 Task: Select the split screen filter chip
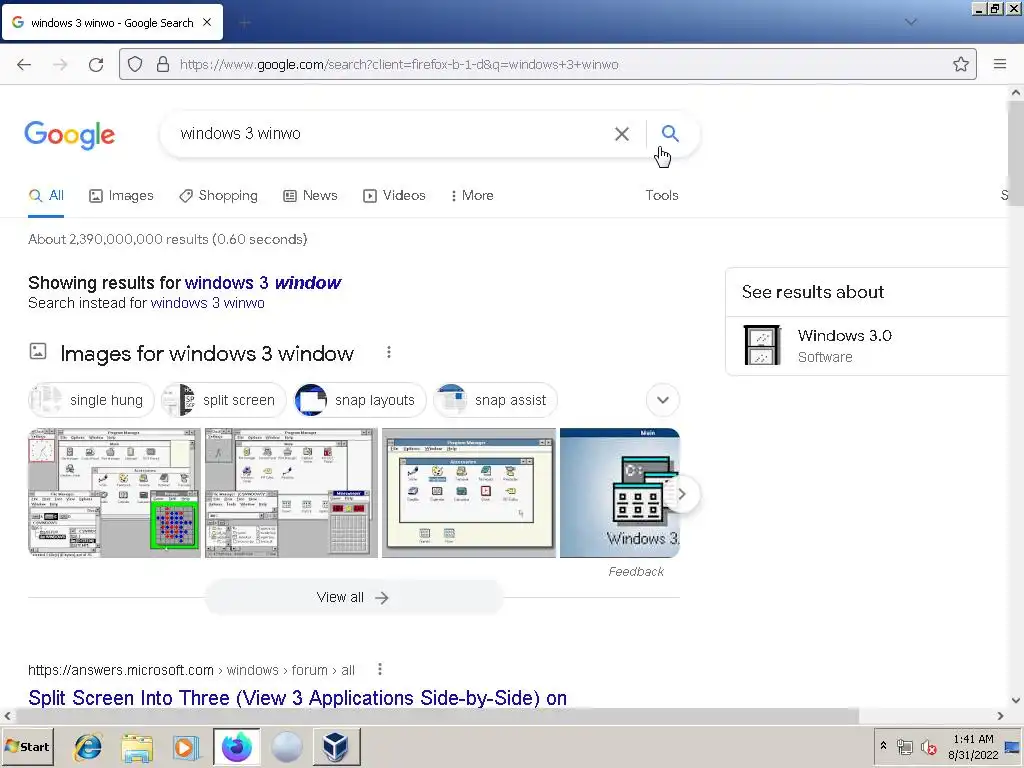224,400
